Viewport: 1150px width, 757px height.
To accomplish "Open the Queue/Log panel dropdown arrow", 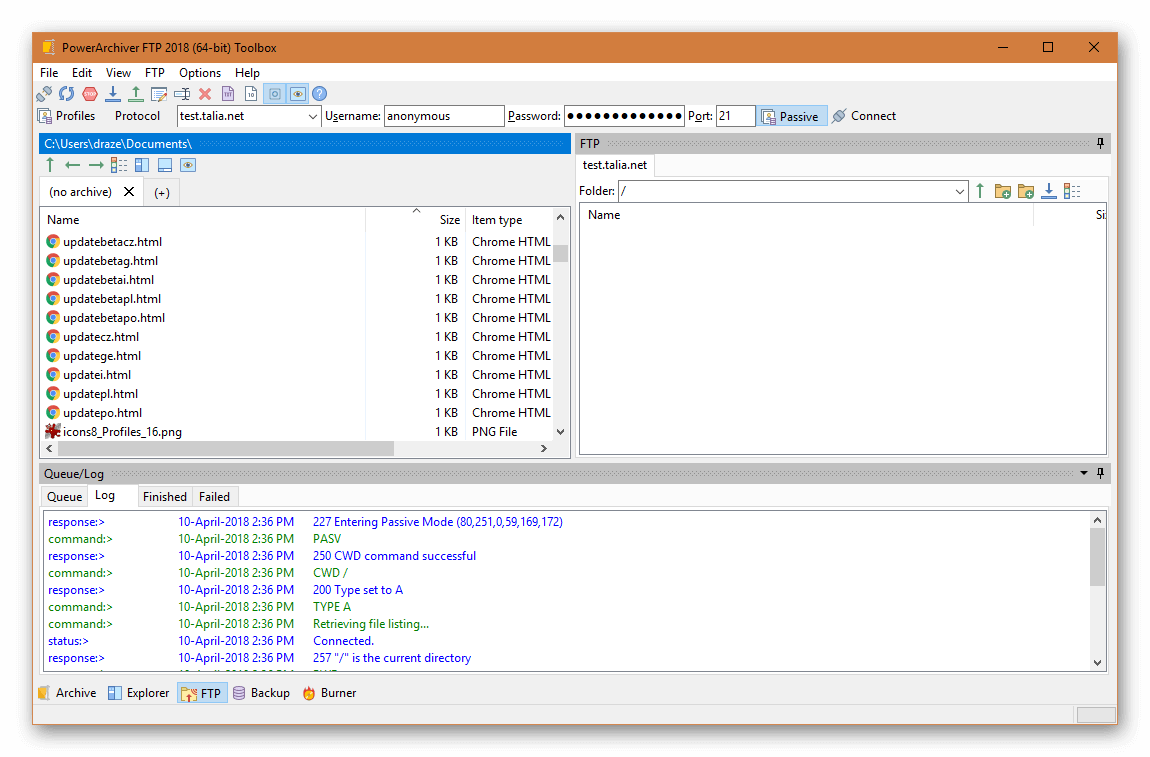I will tap(1084, 473).
